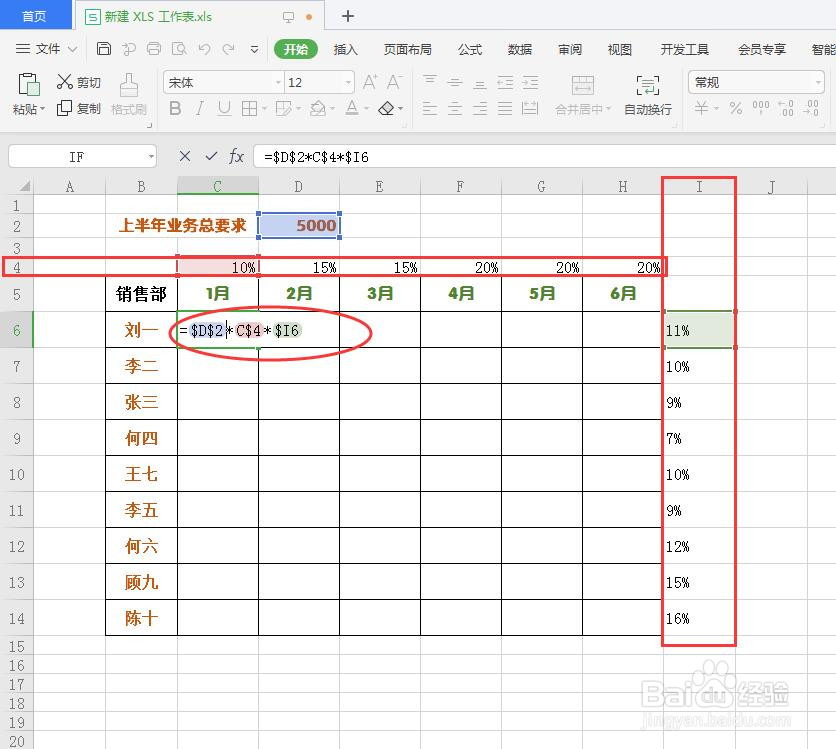The width and height of the screenshot is (836, 749).
Task: Toggle Bold formatting
Action: [175, 109]
